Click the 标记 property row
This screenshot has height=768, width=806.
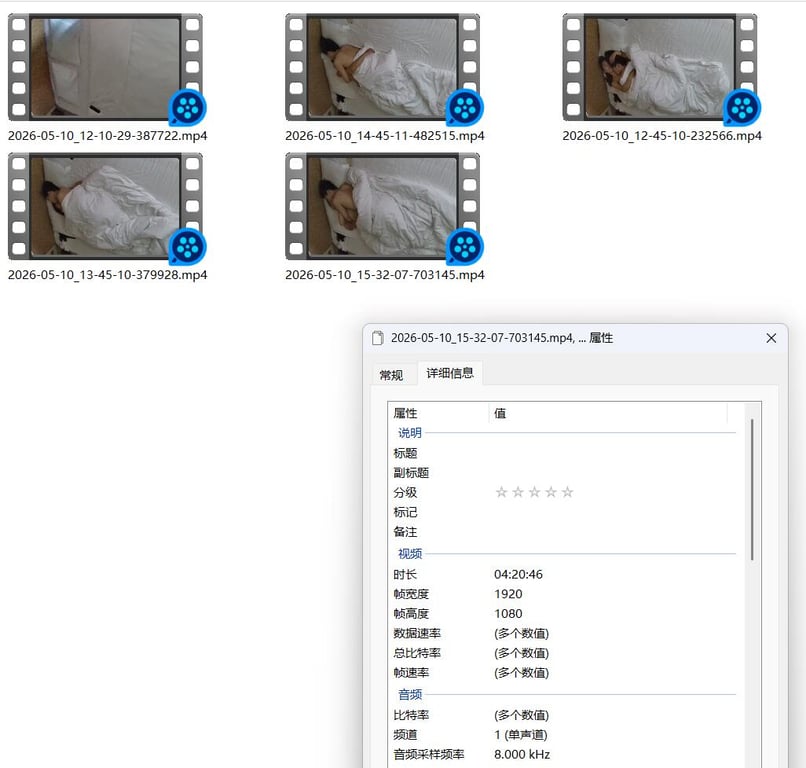pyautogui.click(x=564, y=512)
